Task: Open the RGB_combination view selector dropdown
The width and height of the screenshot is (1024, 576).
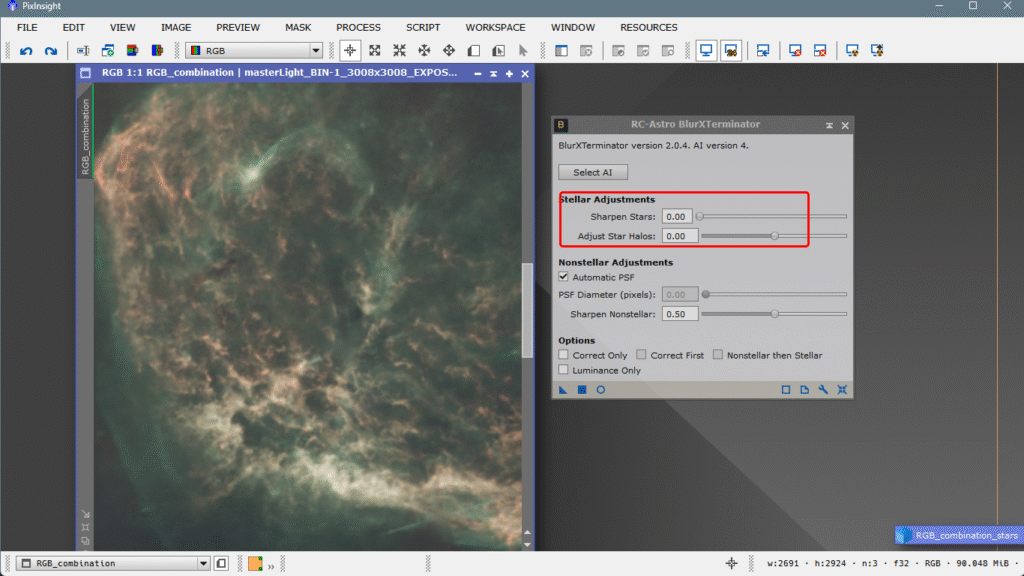Action: 114,563
